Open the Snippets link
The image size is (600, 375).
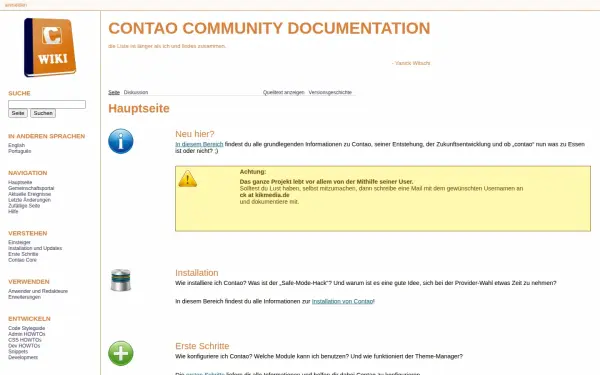[18, 351]
